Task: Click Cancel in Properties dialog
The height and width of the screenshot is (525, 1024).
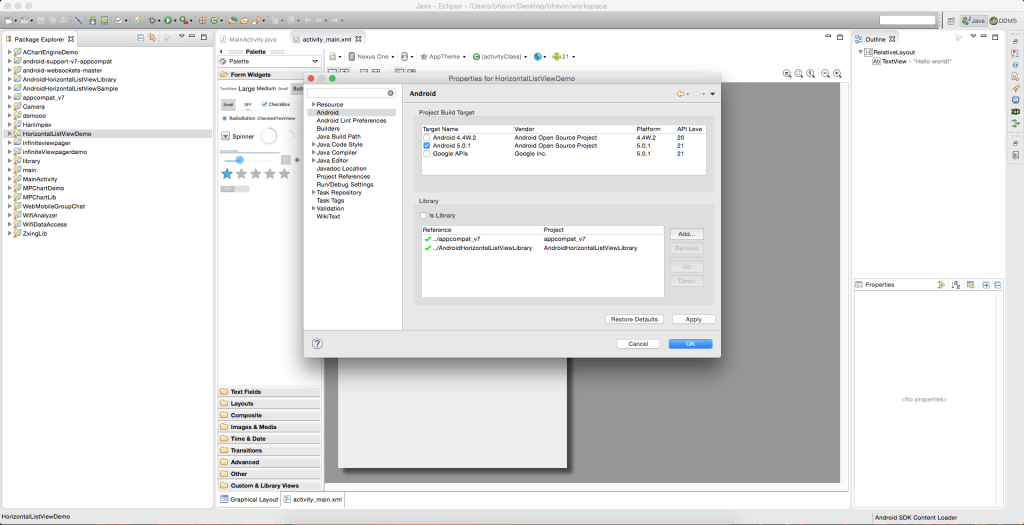Action: [x=638, y=343]
